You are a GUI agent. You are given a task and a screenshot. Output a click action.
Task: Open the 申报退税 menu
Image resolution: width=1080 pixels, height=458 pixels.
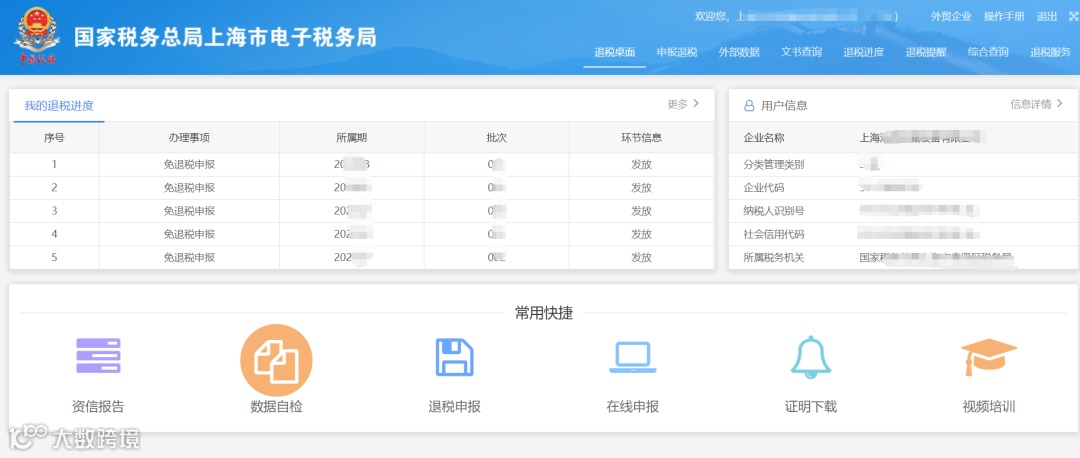(676, 52)
